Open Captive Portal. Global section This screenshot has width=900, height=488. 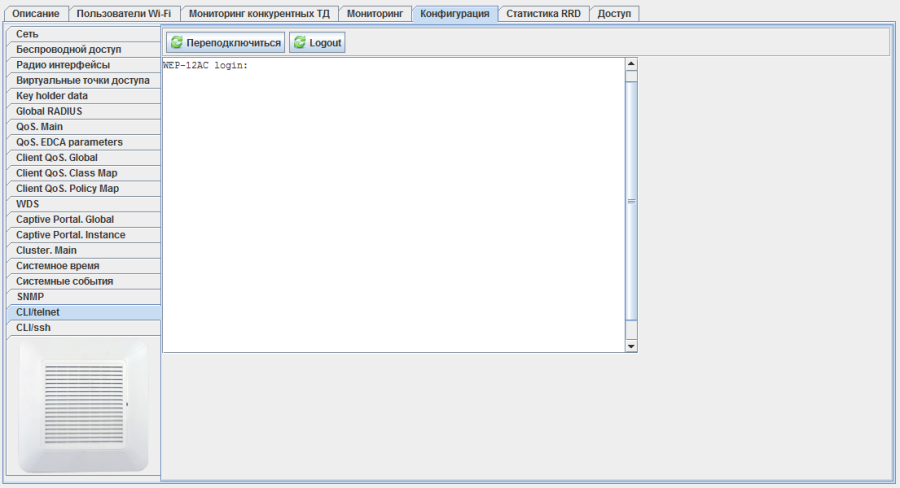(x=84, y=220)
